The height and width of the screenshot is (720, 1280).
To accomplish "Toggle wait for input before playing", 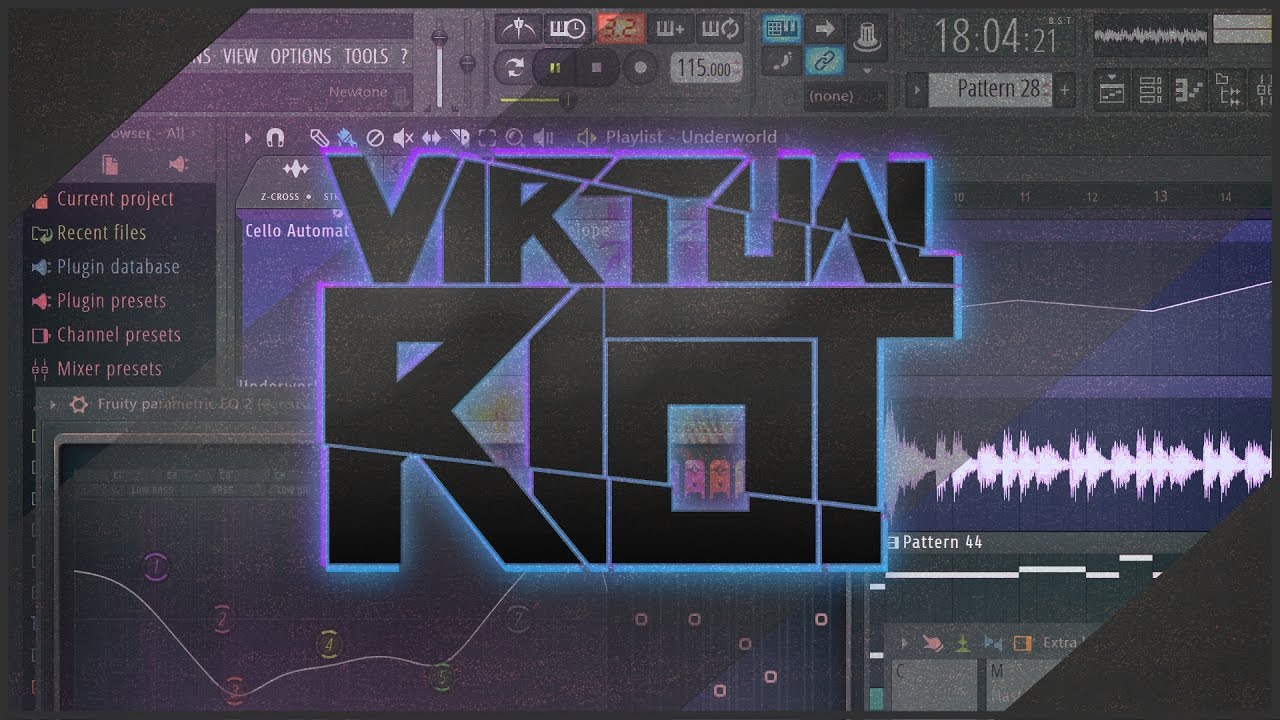I will click(x=567, y=29).
